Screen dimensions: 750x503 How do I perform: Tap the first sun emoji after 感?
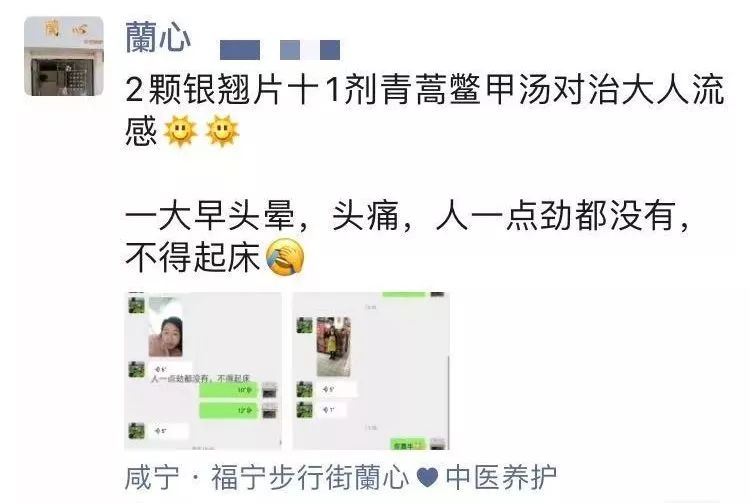[180, 131]
